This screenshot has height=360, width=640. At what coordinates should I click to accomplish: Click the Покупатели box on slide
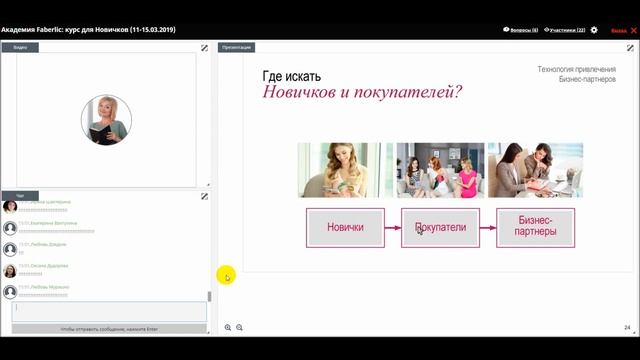440,228
